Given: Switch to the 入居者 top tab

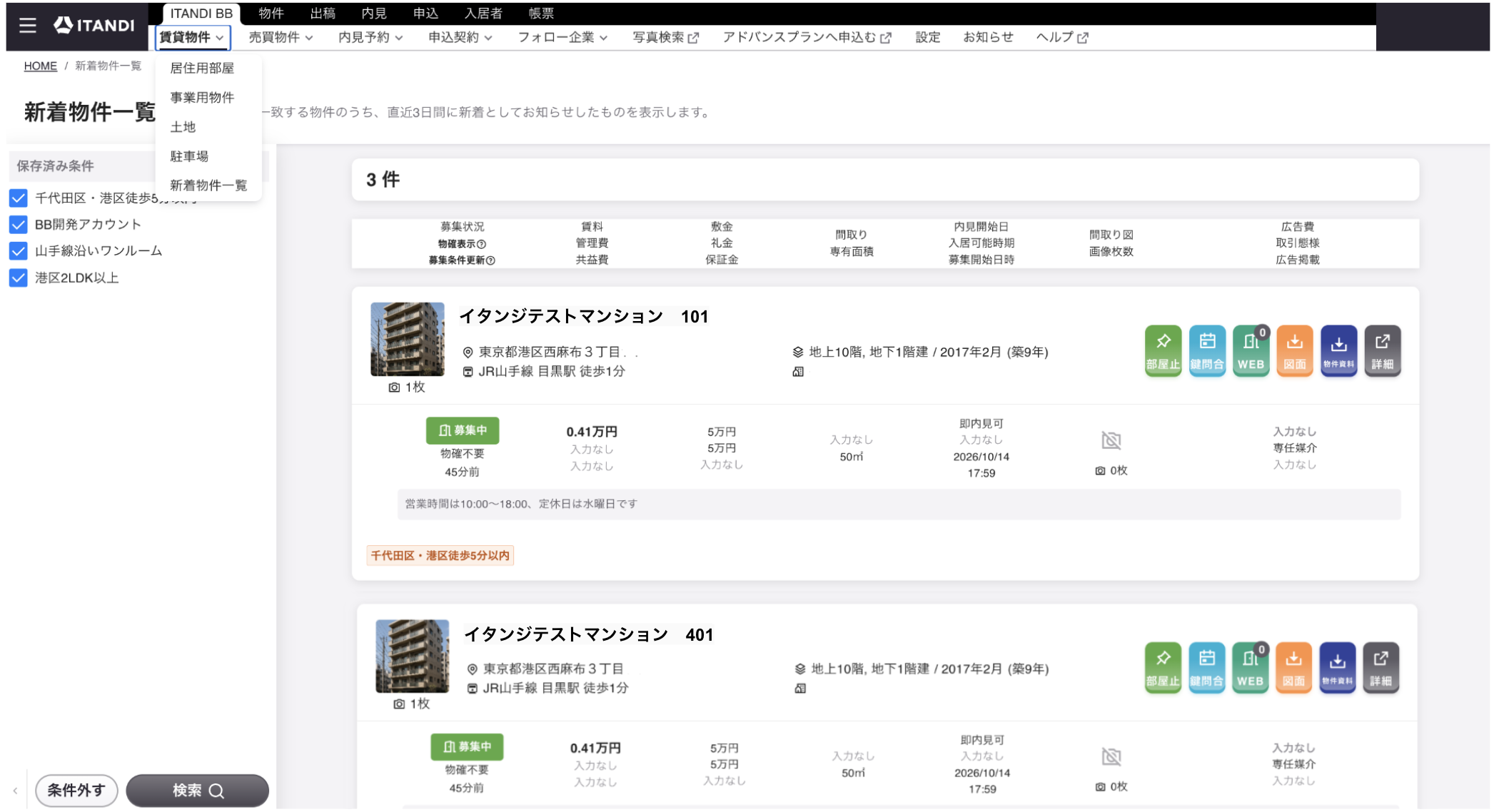Looking at the screenshot, I should pyautogui.click(x=483, y=13).
